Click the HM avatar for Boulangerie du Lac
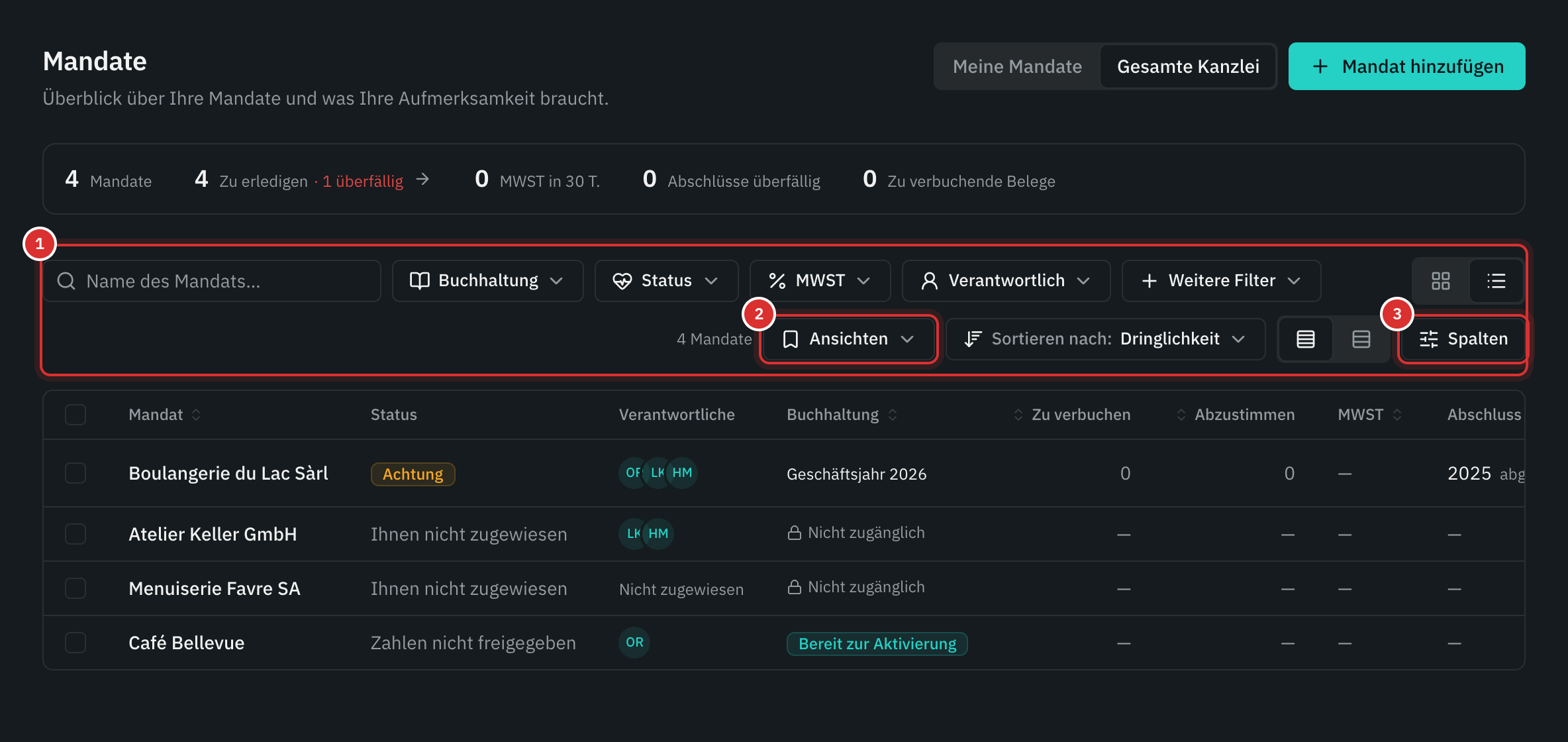Viewport: 1568px width, 742px height. [x=682, y=472]
